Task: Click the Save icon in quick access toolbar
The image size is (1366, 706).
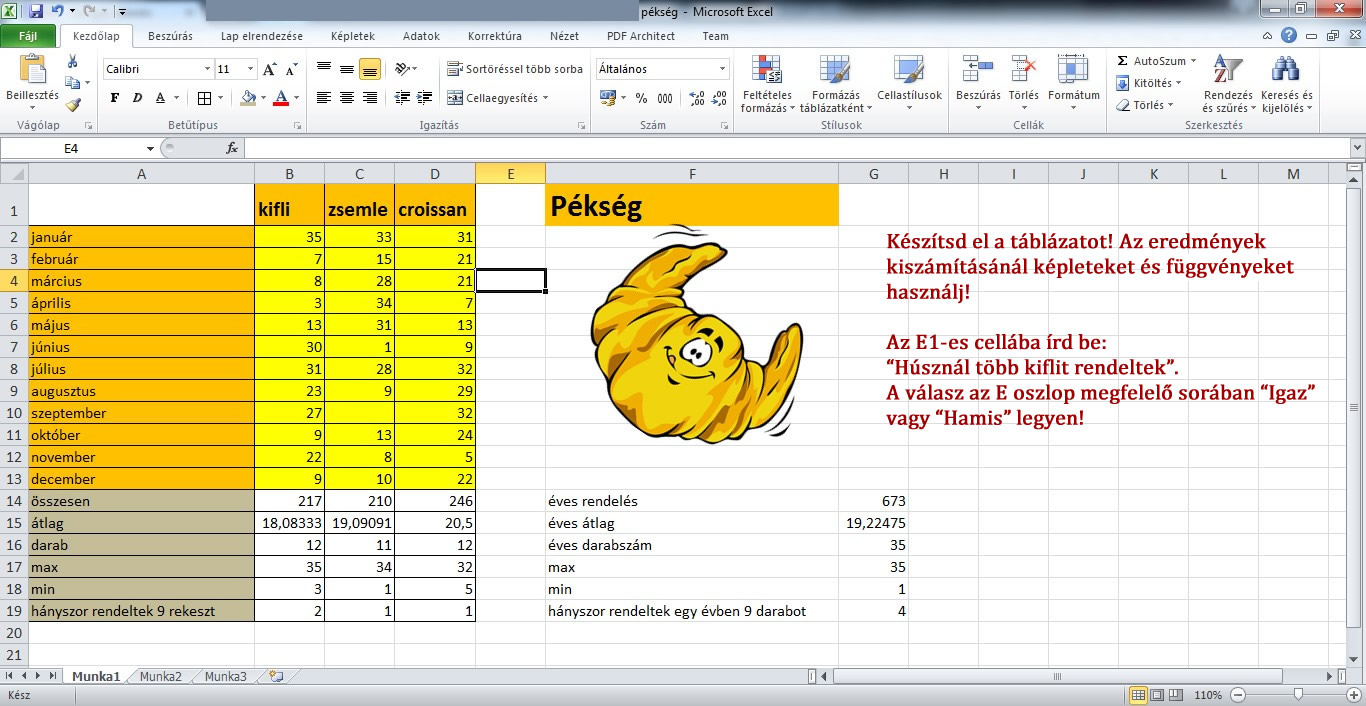Action: (x=36, y=12)
